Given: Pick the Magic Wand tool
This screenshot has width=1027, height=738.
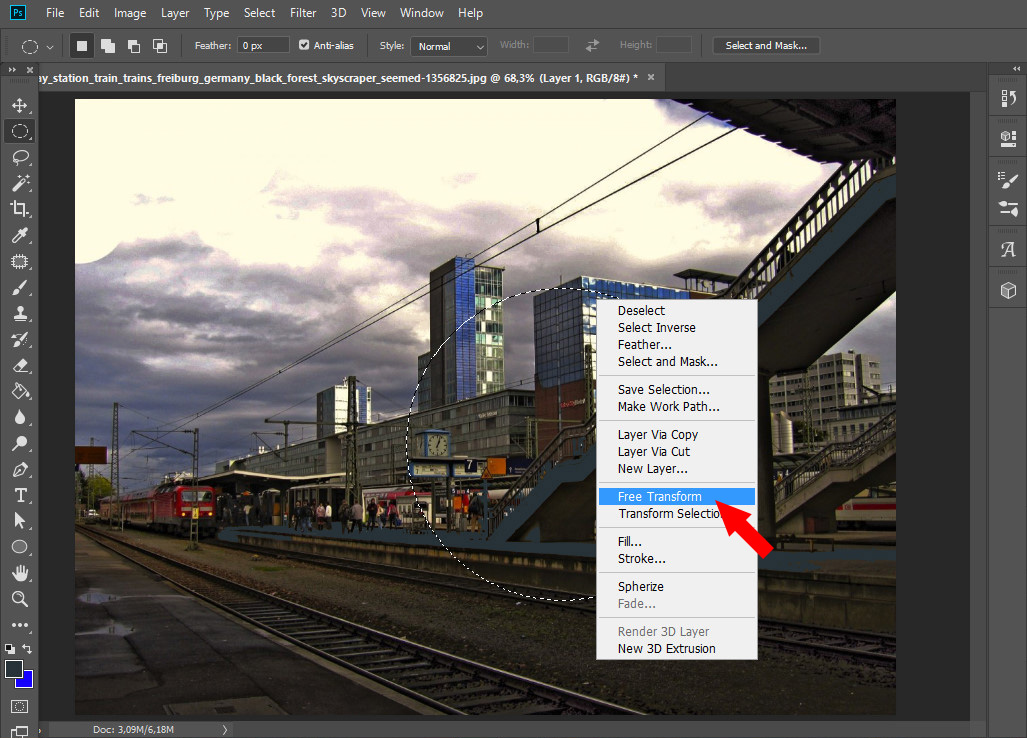Looking at the screenshot, I should (x=19, y=183).
